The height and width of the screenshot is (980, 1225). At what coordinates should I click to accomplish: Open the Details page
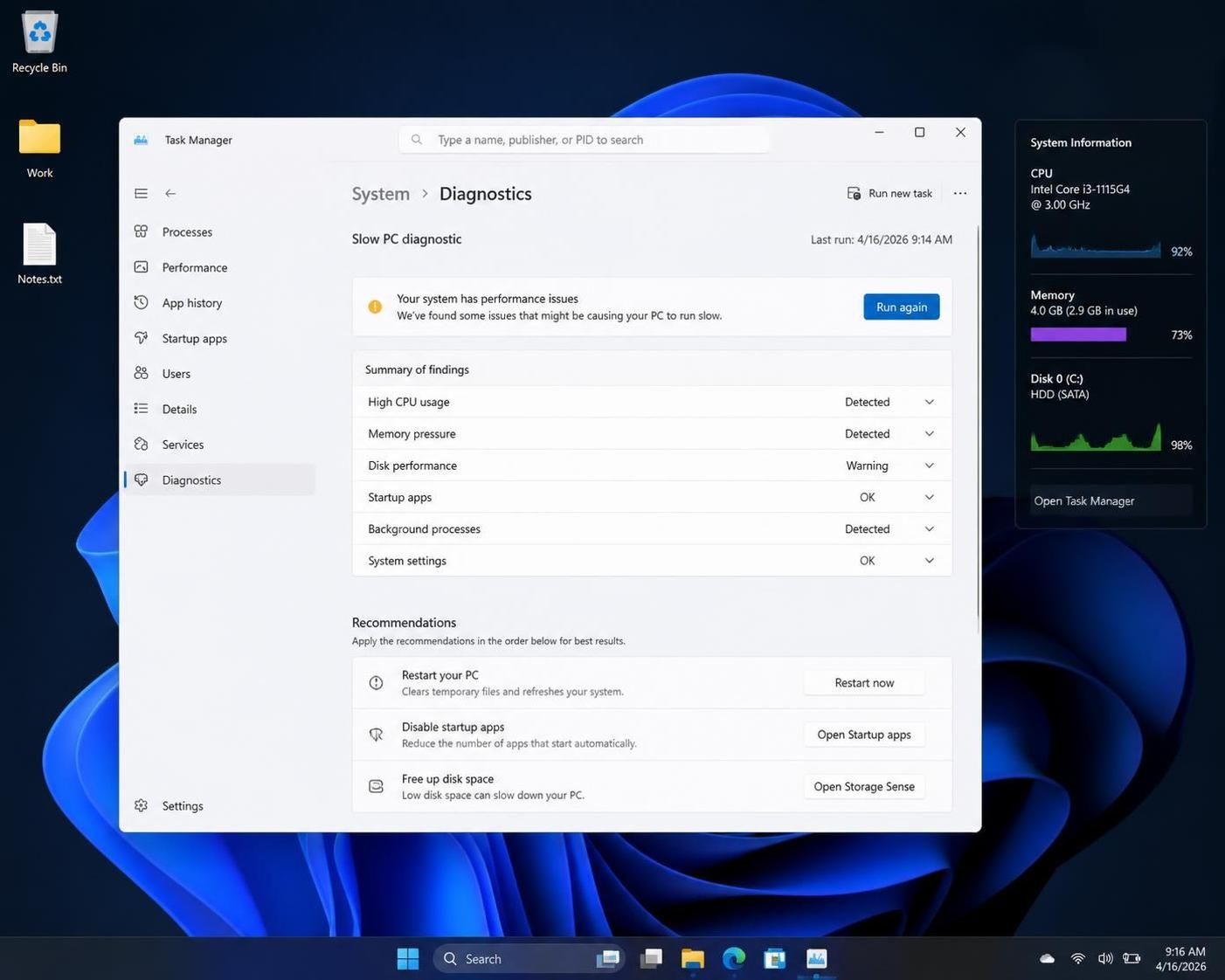pyautogui.click(x=219, y=409)
